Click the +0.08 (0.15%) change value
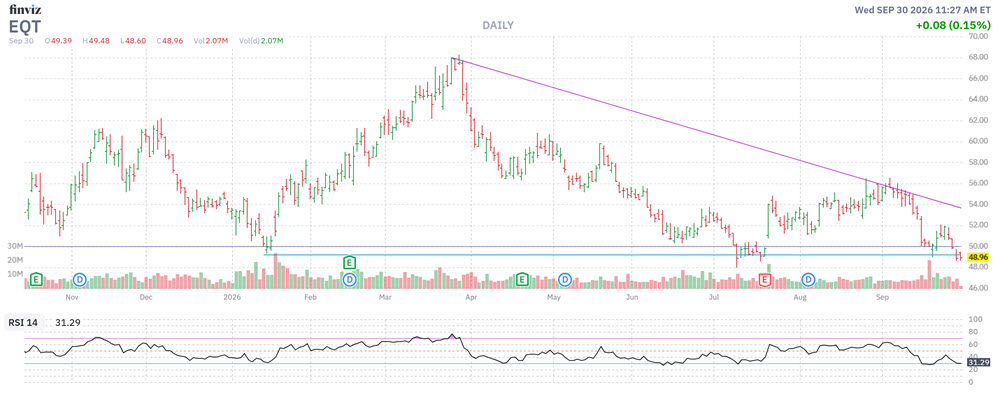1000x393 pixels. [954, 26]
